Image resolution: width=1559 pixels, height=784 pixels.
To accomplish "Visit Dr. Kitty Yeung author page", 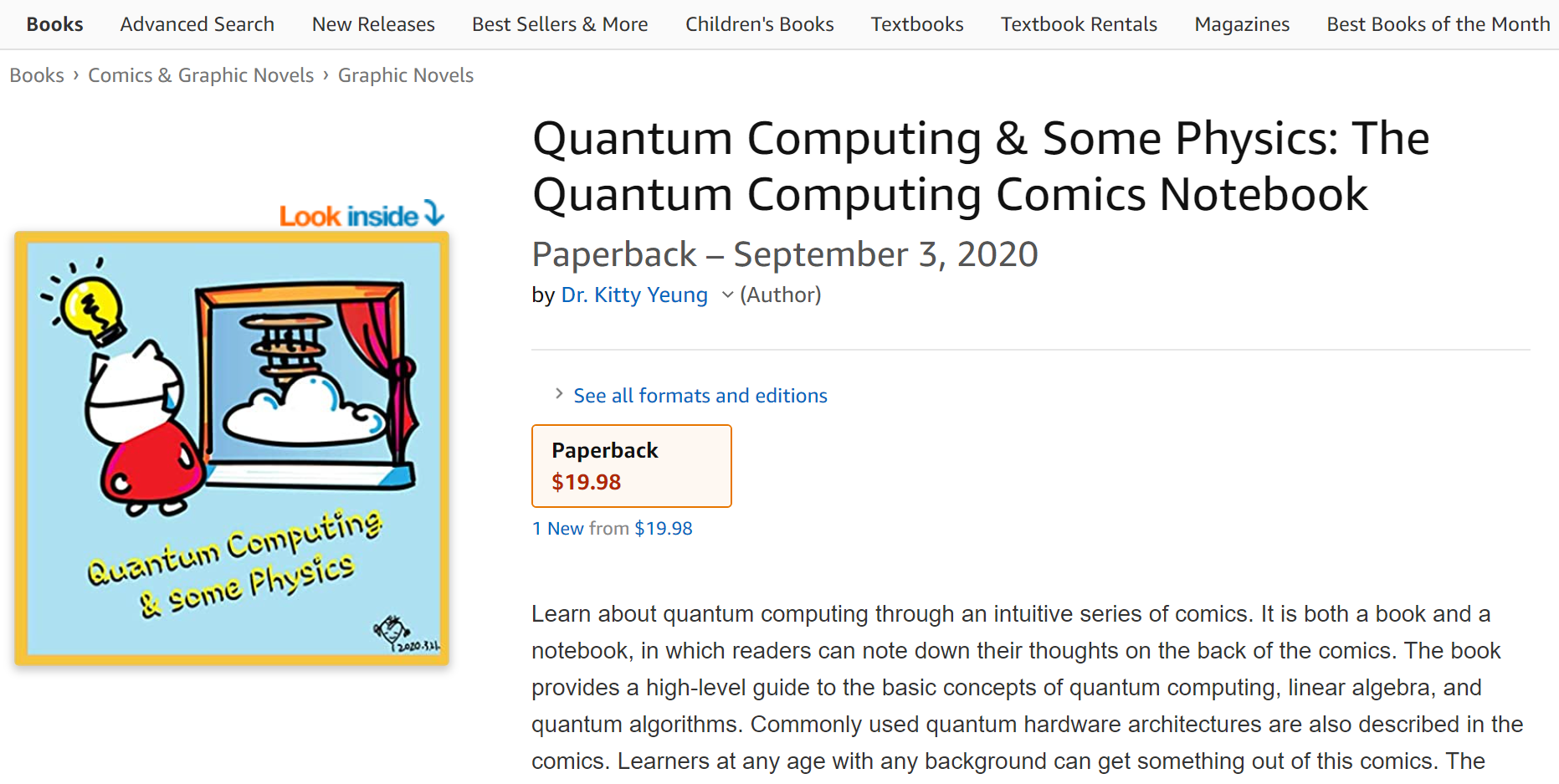I will [x=633, y=295].
